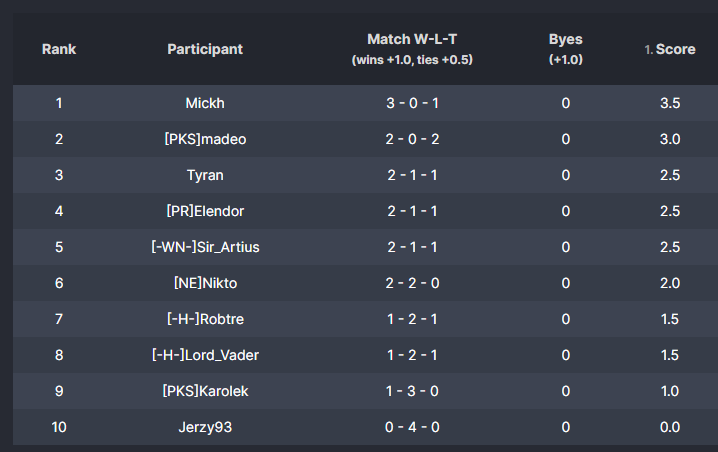Sort by the Score column header

click(675, 49)
